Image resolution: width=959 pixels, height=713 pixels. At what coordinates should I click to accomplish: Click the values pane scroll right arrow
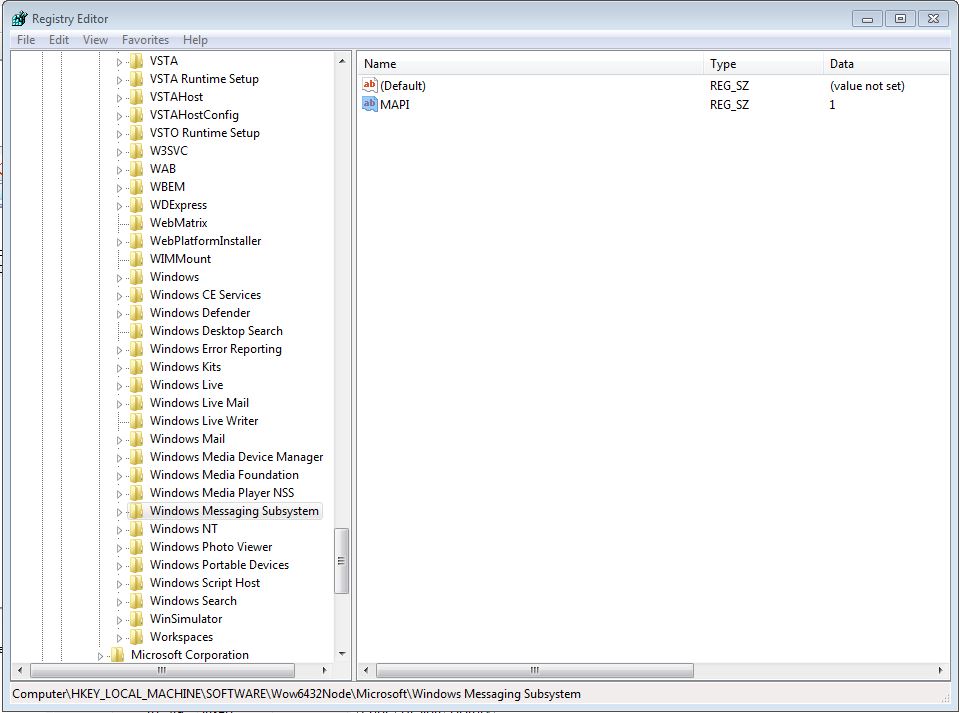coord(940,671)
